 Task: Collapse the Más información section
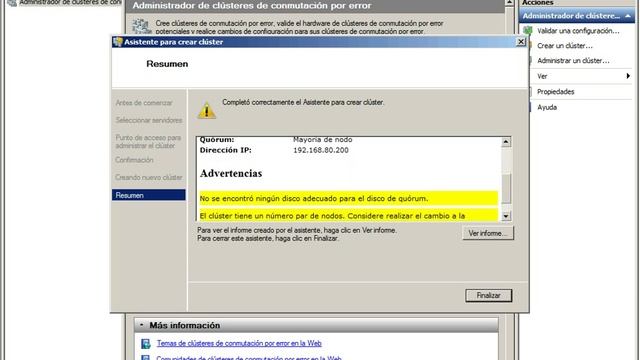142,325
